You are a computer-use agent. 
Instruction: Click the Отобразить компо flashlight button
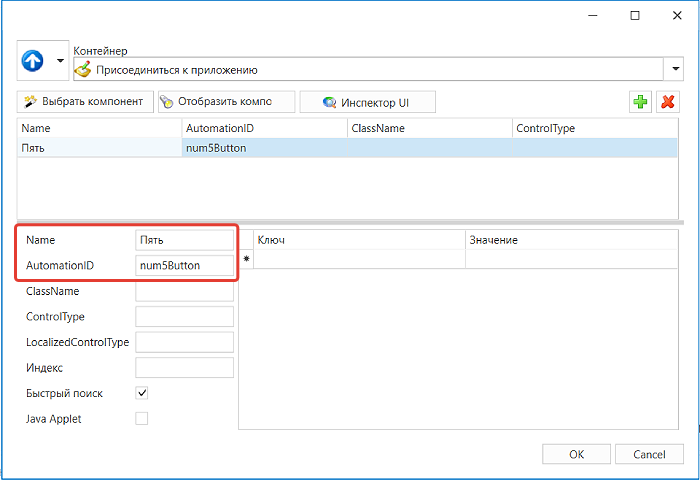(226, 102)
